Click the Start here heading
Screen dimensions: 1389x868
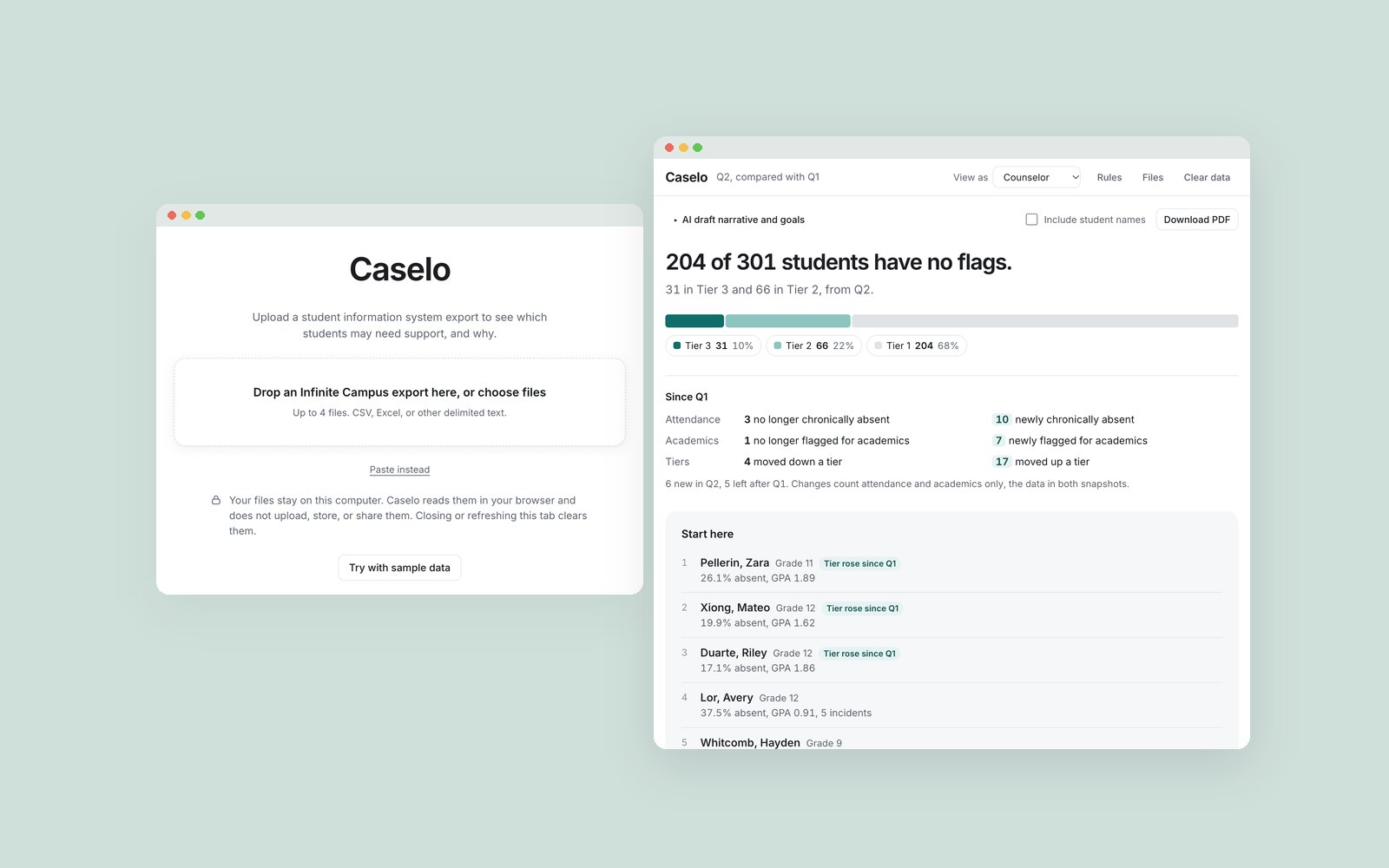(x=707, y=534)
